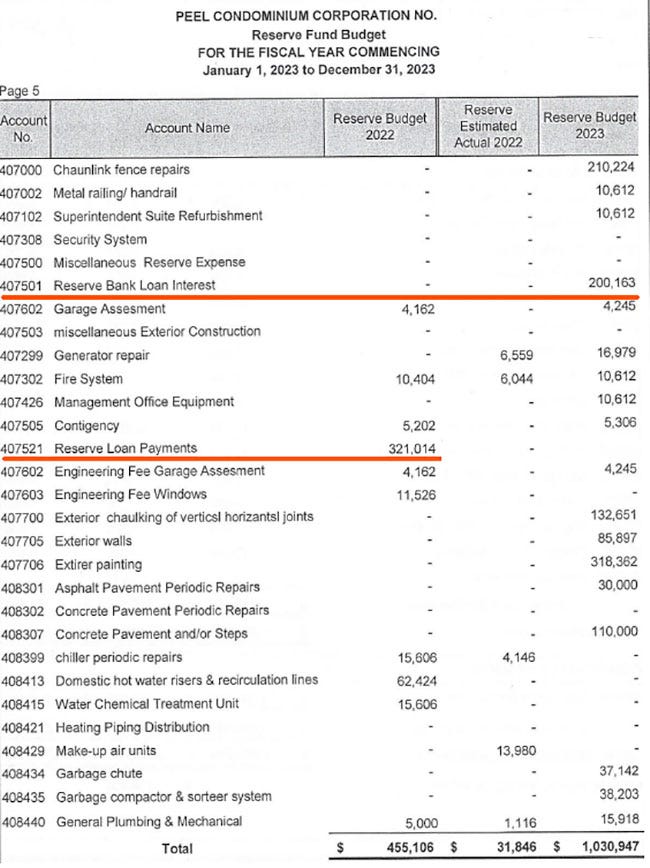Select 'Exterior walls' account name

[94, 541]
